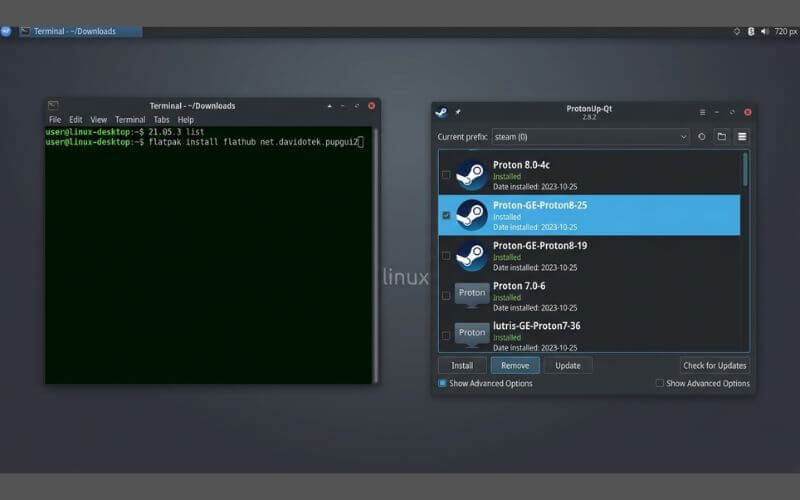Select the lutris-GE-Proton7-36 entry name
Screen dimensions: 800x500
537,326
